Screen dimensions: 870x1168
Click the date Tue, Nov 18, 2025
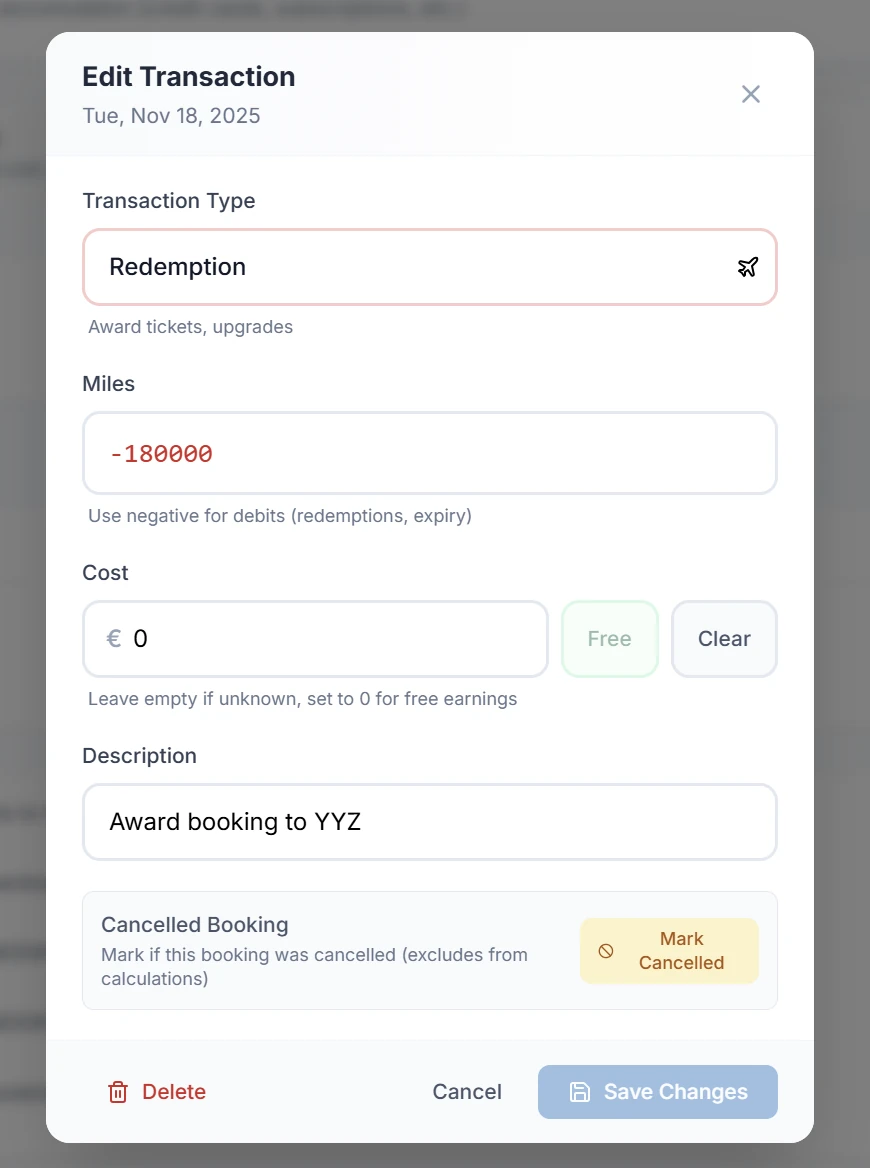tap(170, 115)
